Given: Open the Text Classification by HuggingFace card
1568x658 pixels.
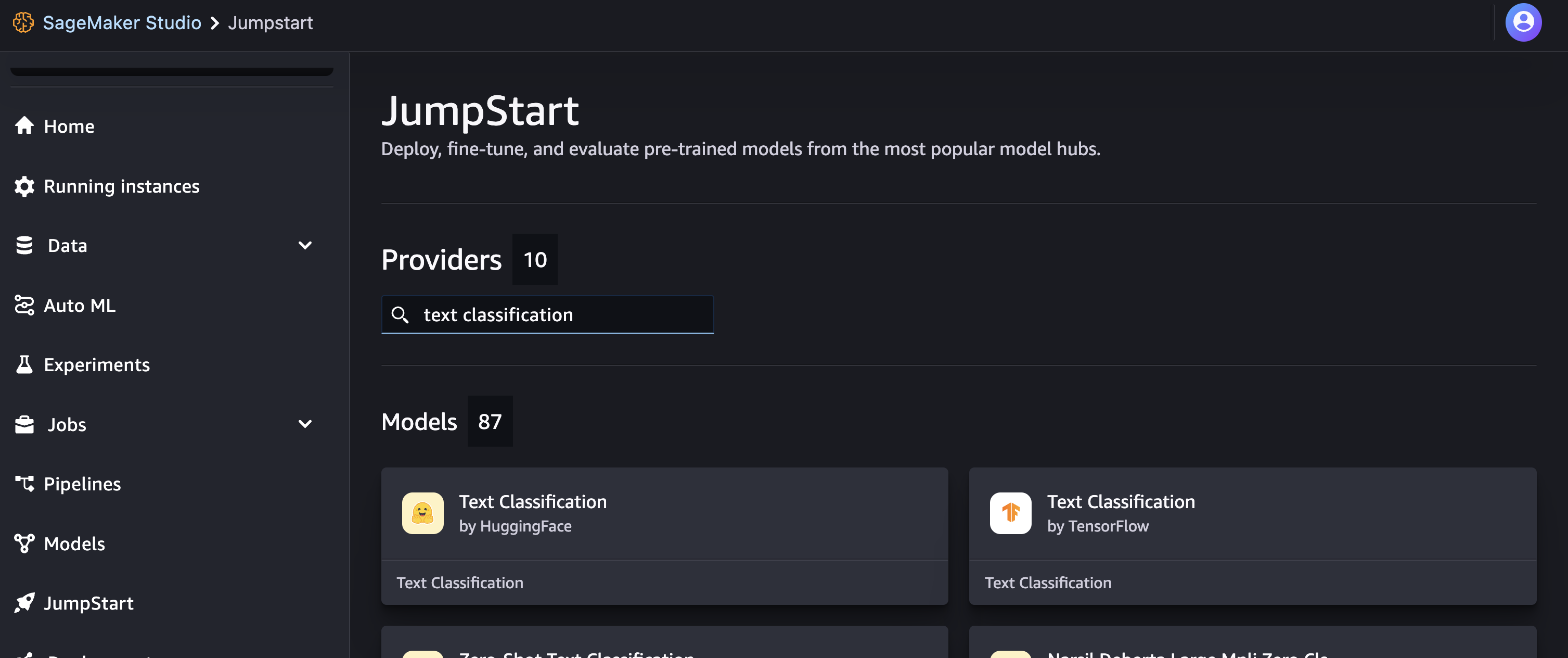Looking at the screenshot, I should tap(664, 536).
